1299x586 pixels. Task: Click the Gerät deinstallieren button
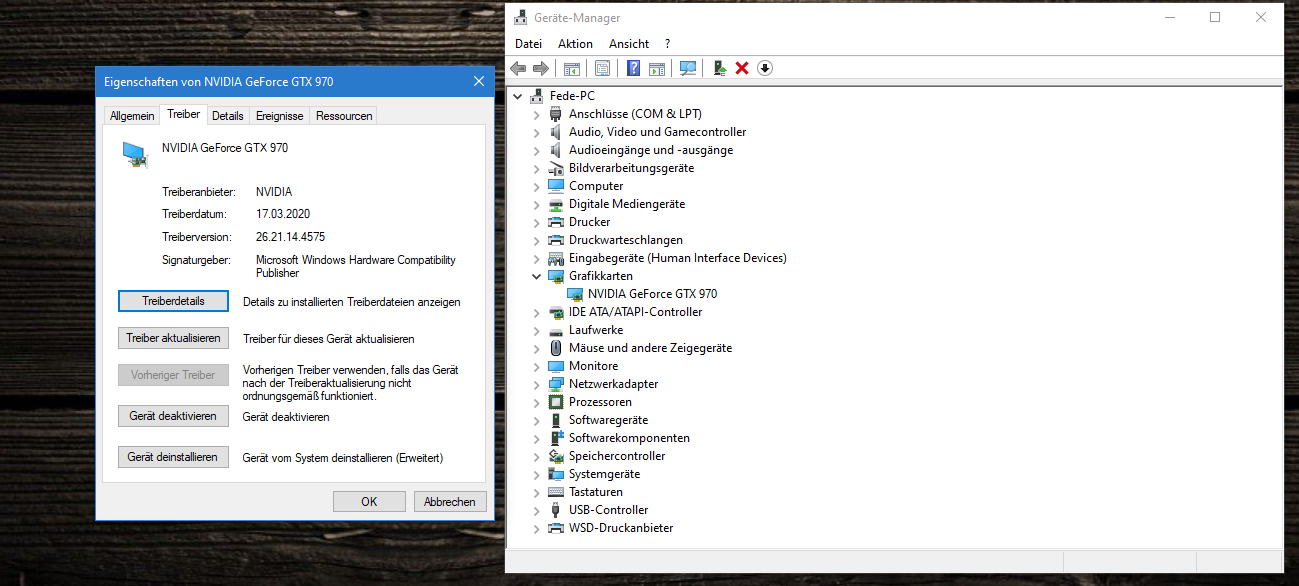point(173,457)
